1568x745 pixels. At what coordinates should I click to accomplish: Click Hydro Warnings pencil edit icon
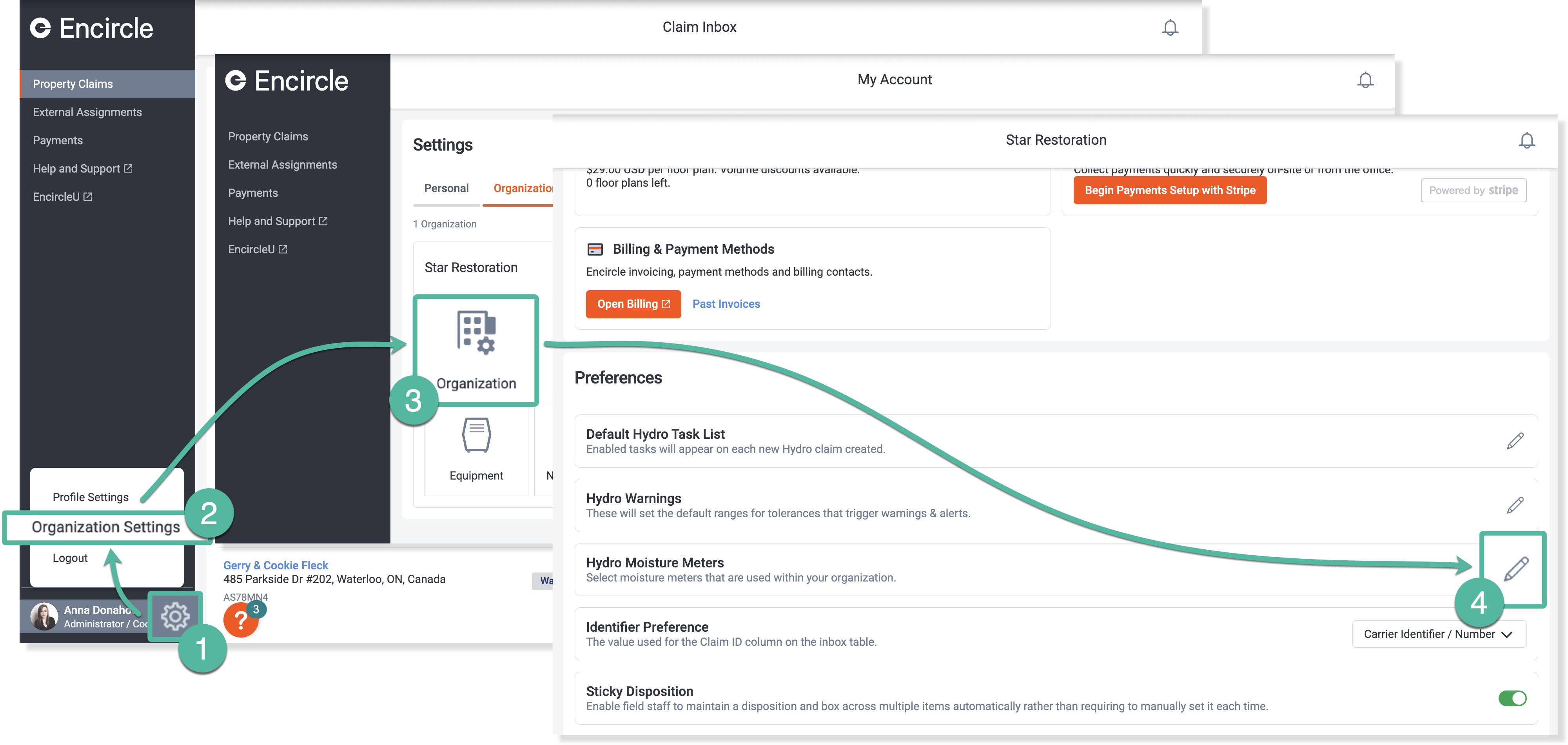click(1515, 505)
